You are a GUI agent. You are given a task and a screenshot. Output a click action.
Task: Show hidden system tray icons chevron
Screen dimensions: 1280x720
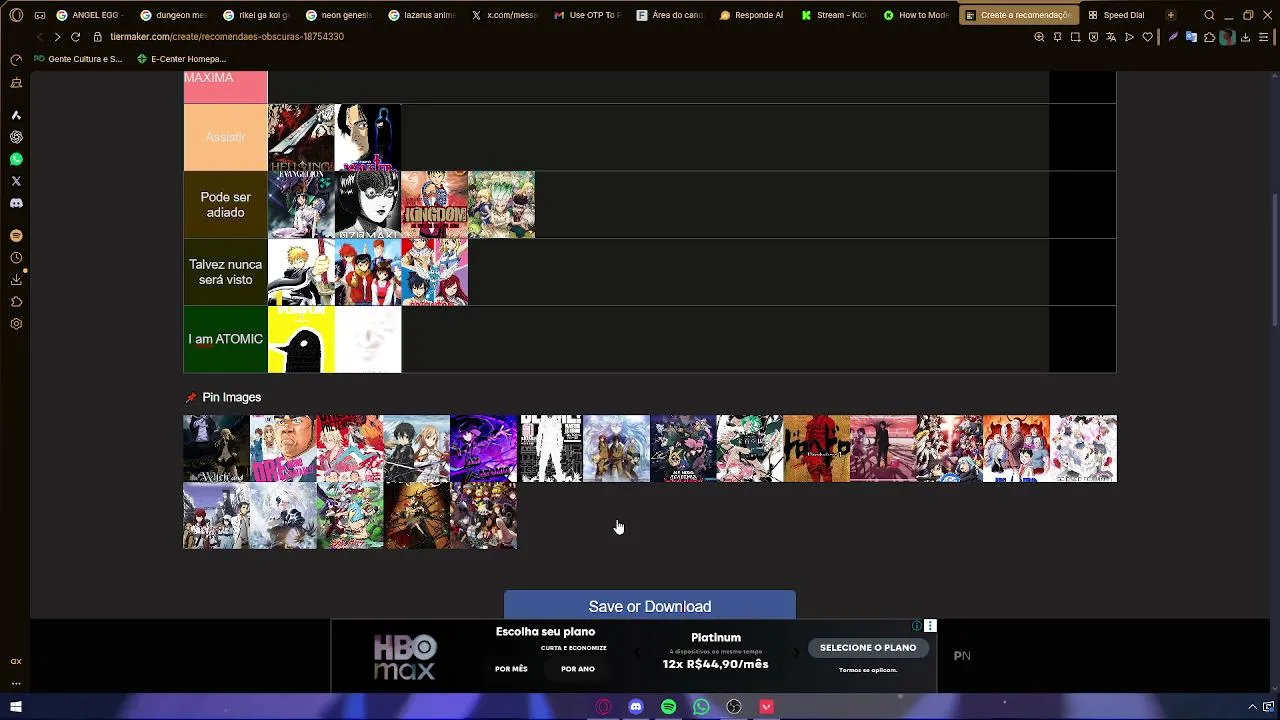click(x=1252, y=707)
